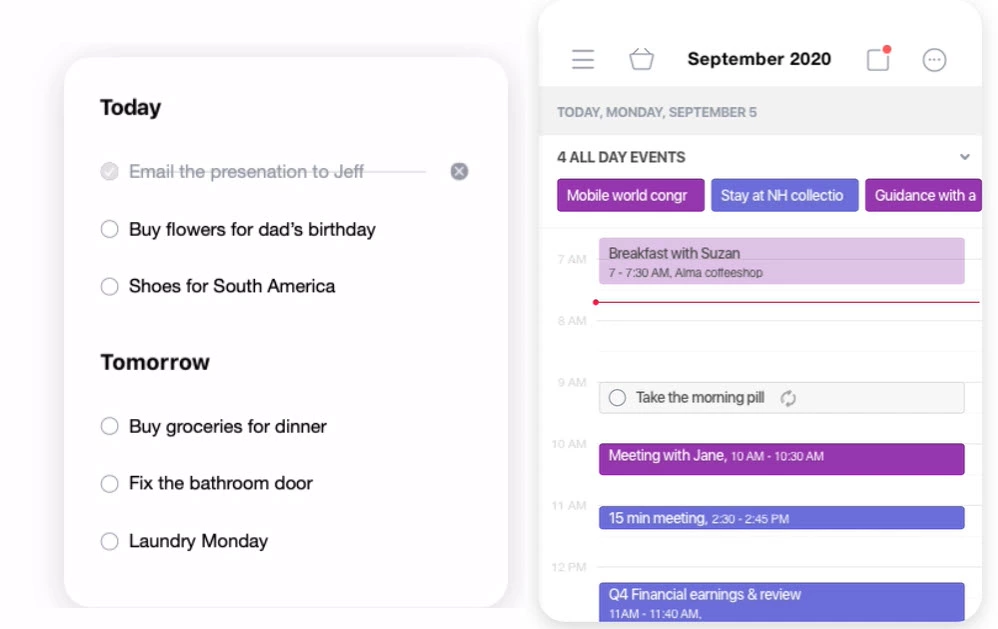Click the red current-time indicator dot
Image resolution: width=998 pixels, height=629 pixels.
tap(596, 302)
